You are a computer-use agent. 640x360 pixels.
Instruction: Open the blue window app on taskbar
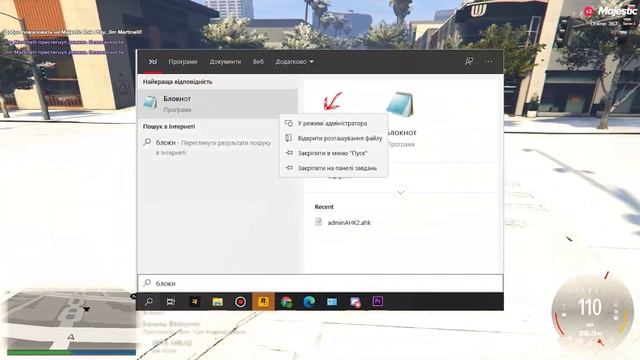(x=332, y=302)
